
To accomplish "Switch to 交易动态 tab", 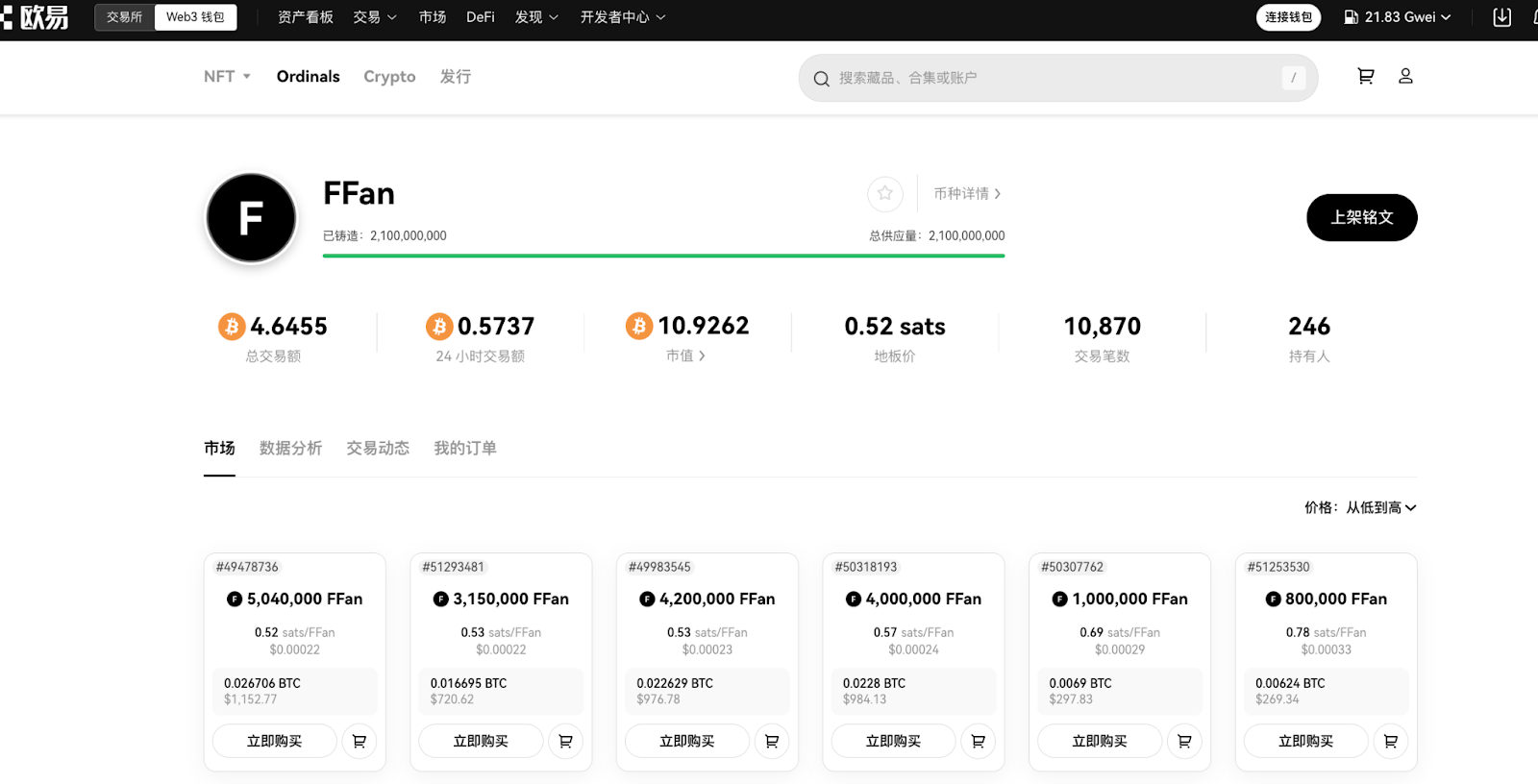I will [x=378, y=448].
